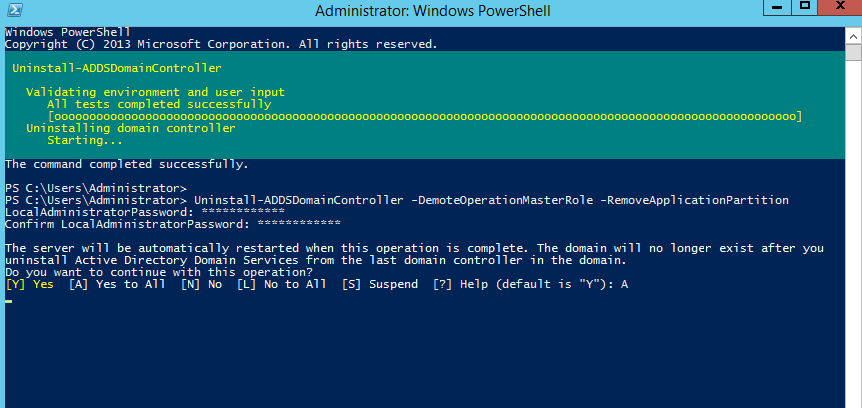Click the '[N] No' option text

pos(202,284)
